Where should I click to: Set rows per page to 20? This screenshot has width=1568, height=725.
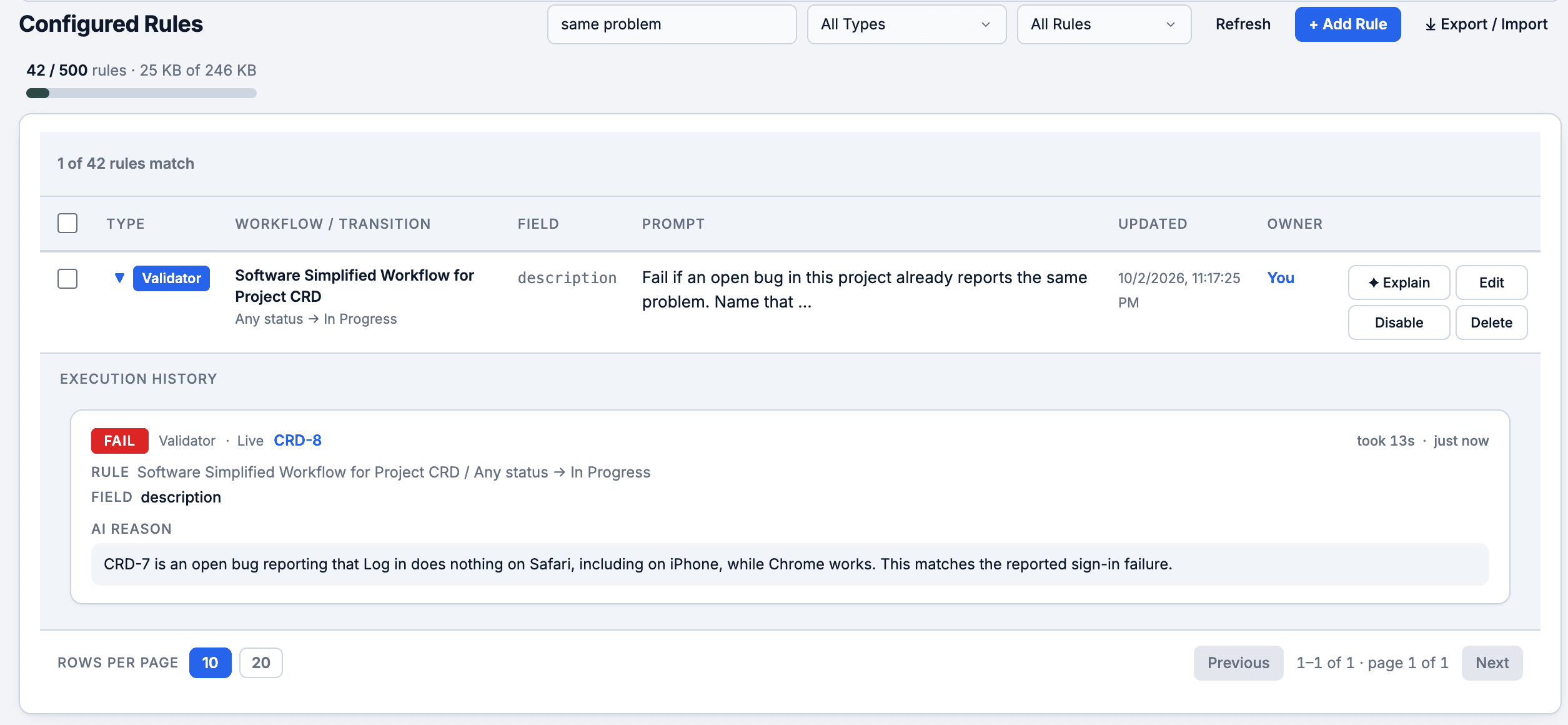[x=261, y=662]
